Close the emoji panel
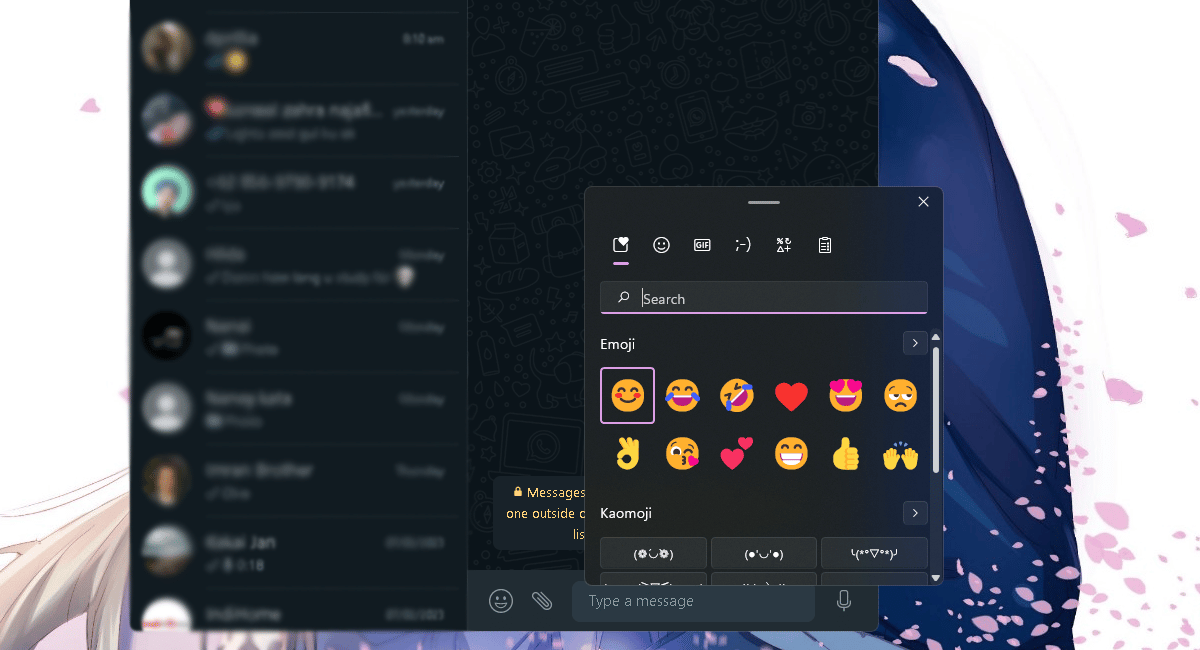 [923, 202]
